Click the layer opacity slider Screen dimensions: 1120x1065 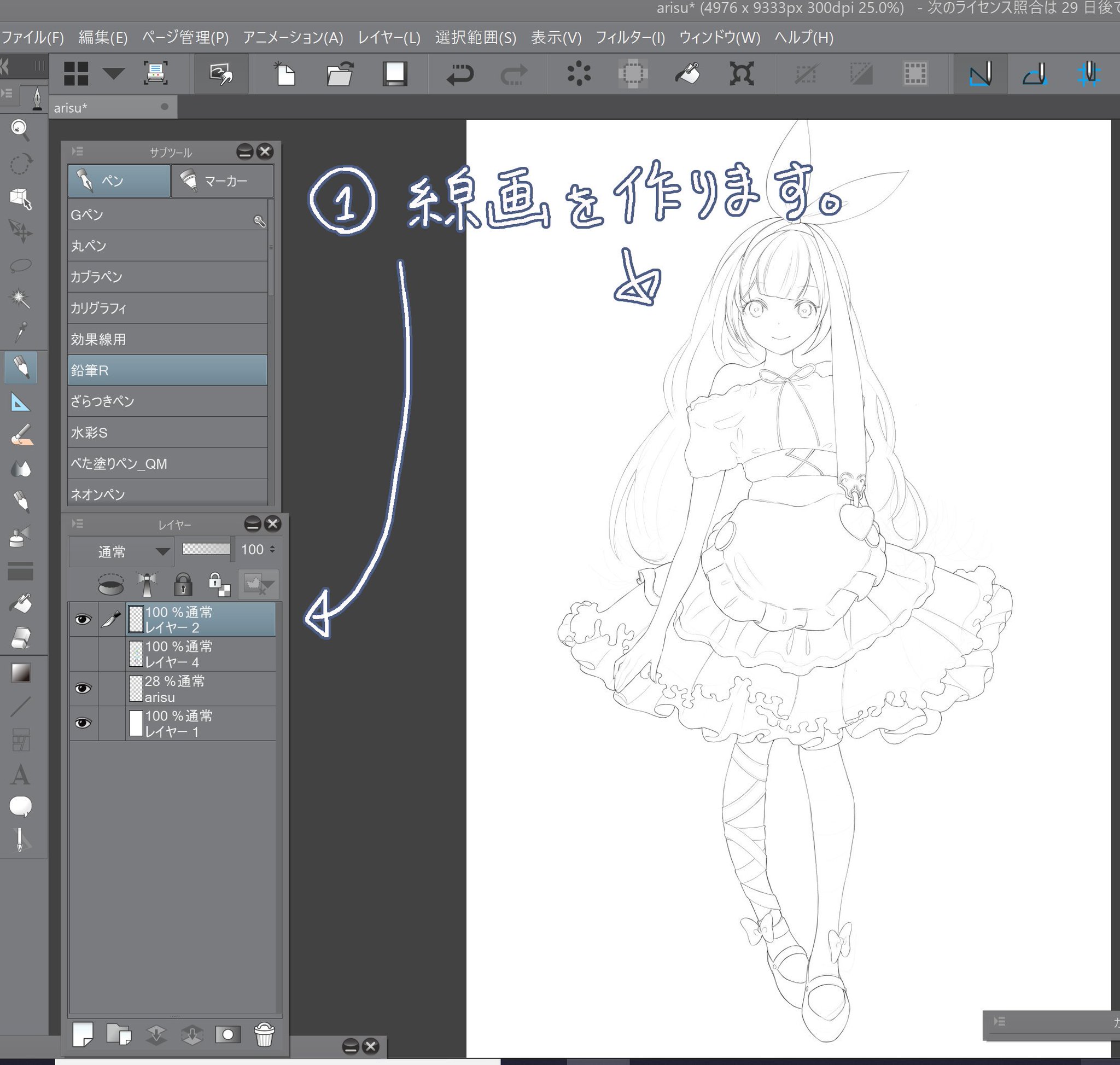click(x=206, y=549)
